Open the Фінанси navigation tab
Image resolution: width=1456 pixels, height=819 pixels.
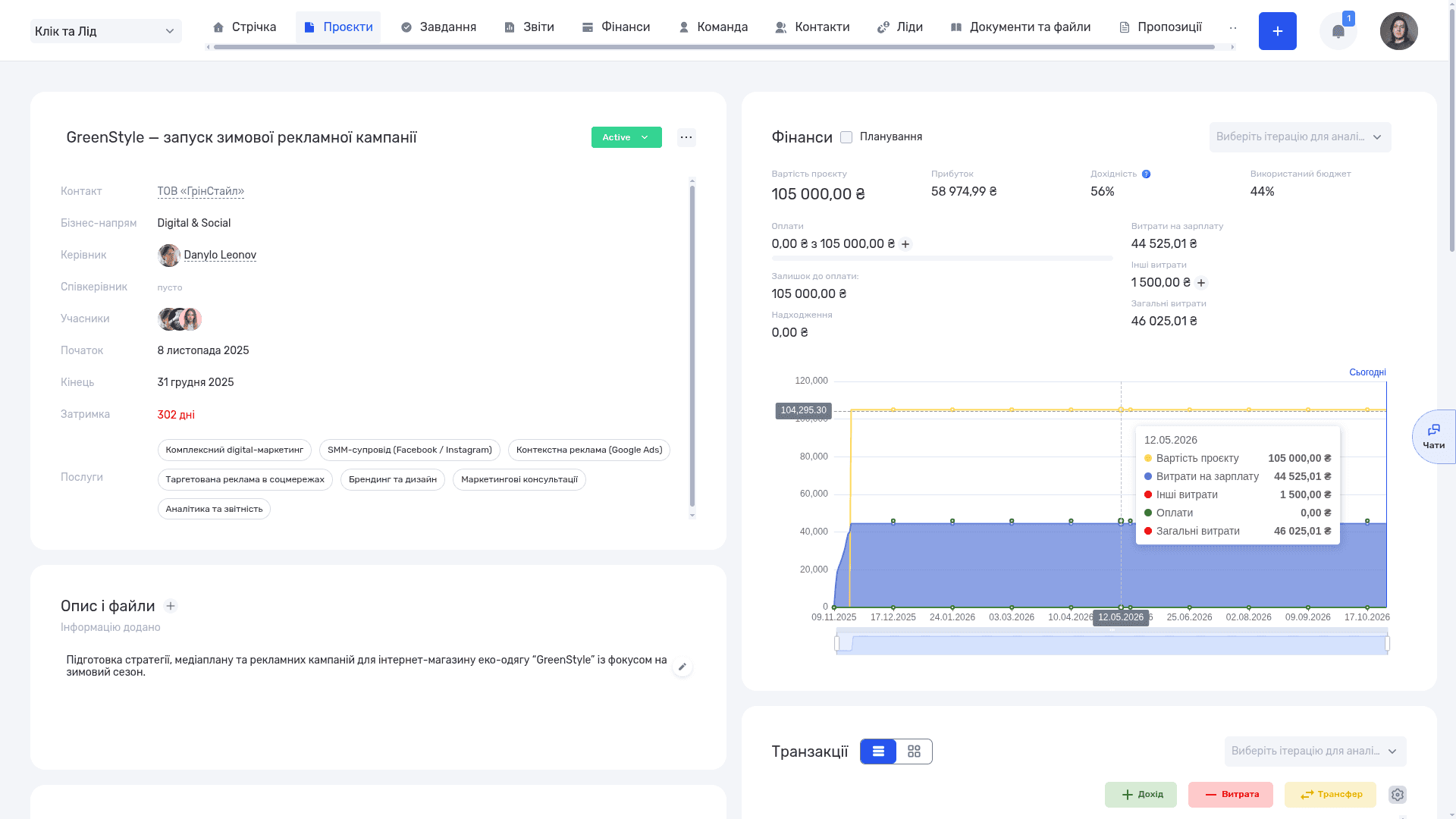click(x=616, y=27)
